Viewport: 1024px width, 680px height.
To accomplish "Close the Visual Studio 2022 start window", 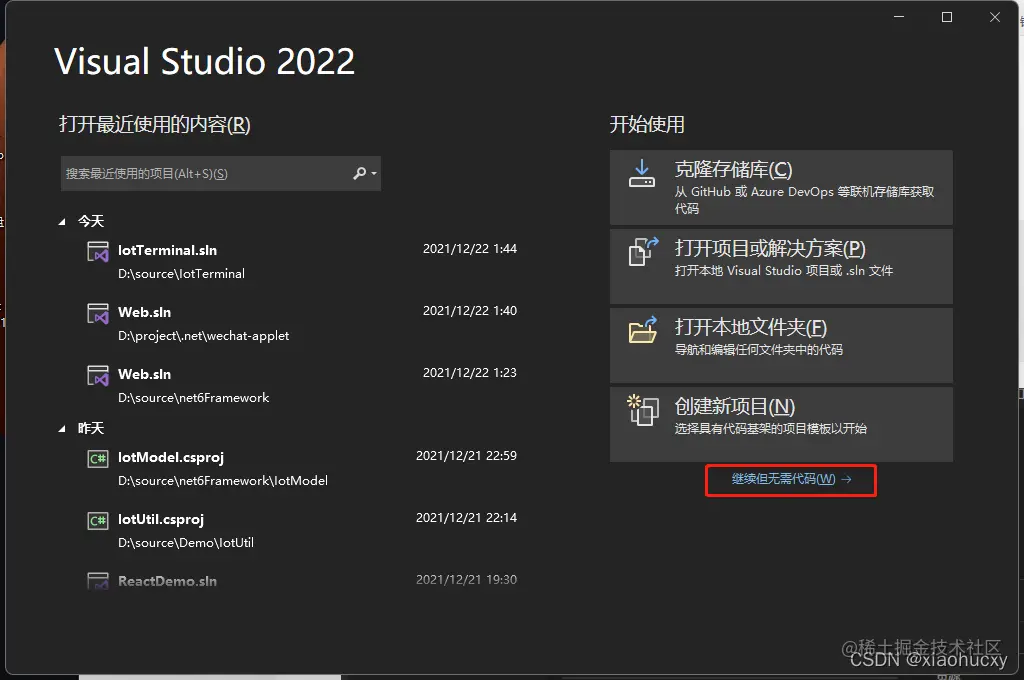I will 995,17.
